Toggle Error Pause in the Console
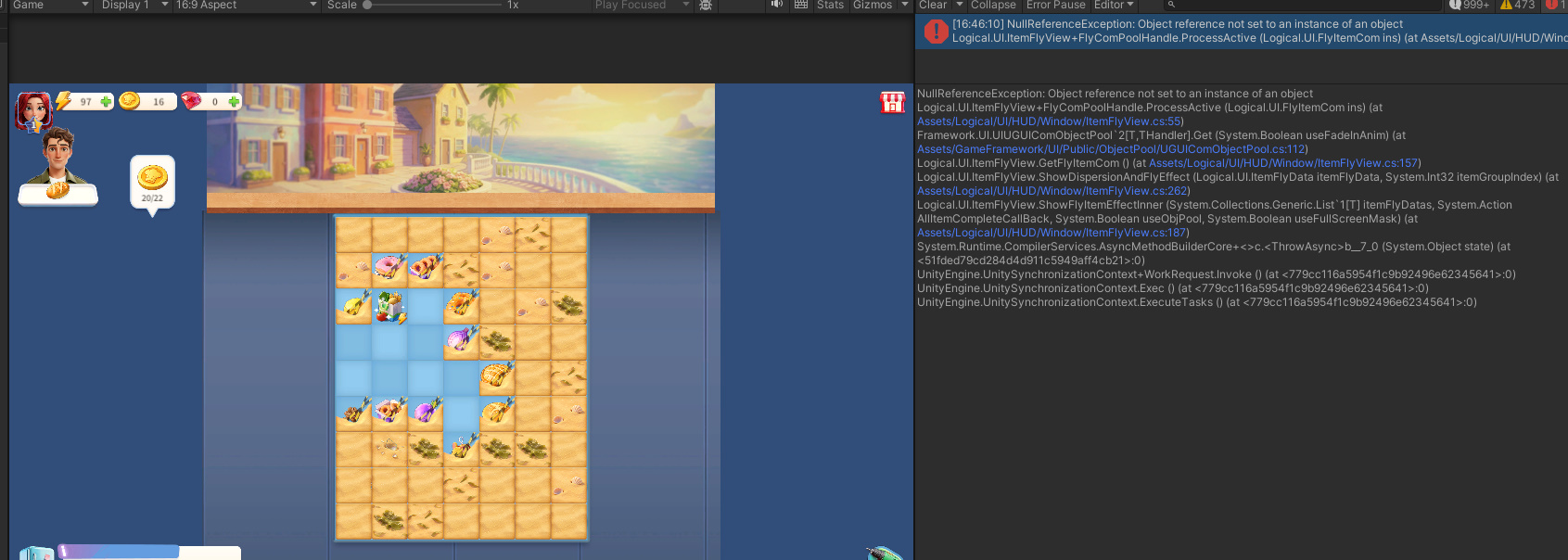Image resolution: width=1568 pixels, height=560 pixels. 1055,6
